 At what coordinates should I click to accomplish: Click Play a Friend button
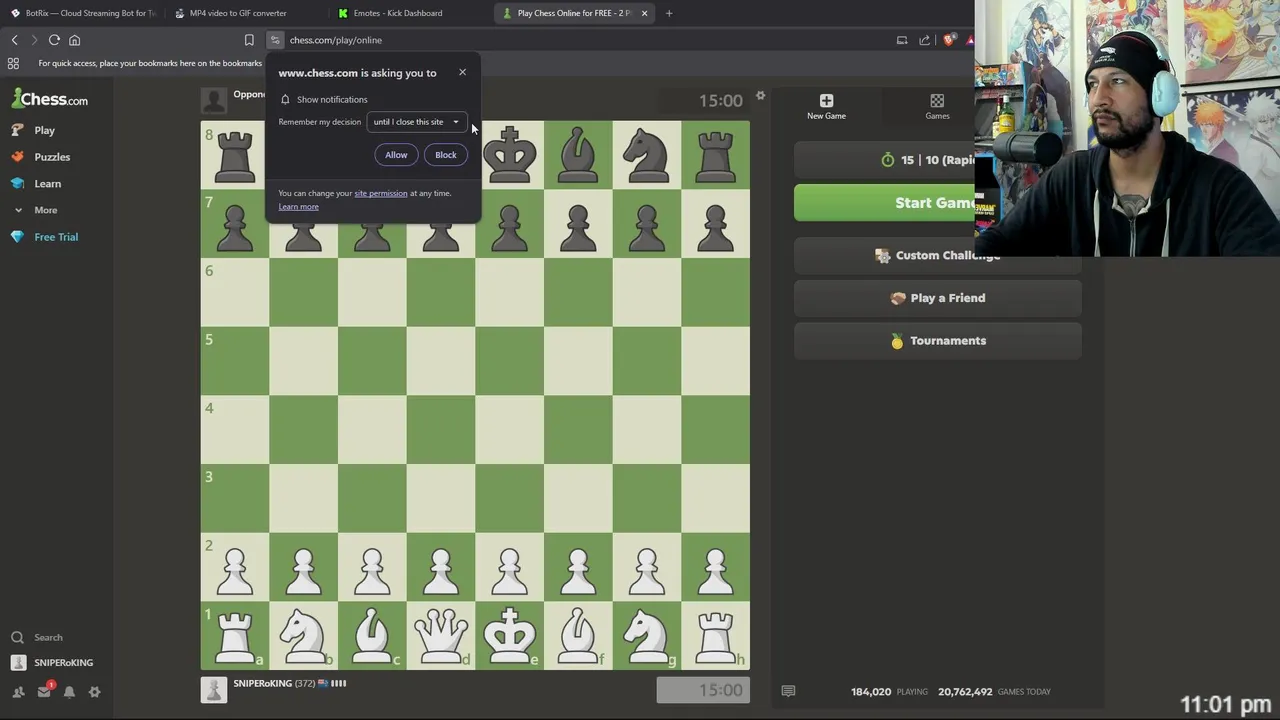pos(938,298)
